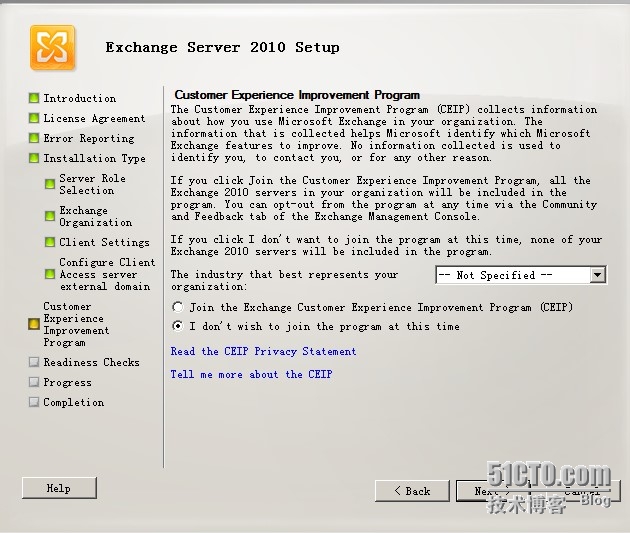Click the green Exchange Organization step indicator
The width and height of the screenshot is (630, 533).
(x=50, y=216)
